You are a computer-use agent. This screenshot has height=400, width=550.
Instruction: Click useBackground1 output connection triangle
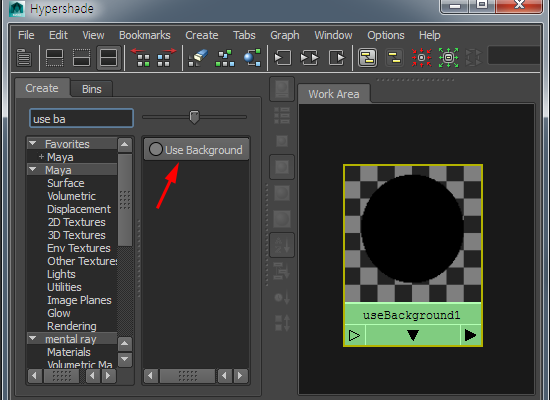point(470,335)
